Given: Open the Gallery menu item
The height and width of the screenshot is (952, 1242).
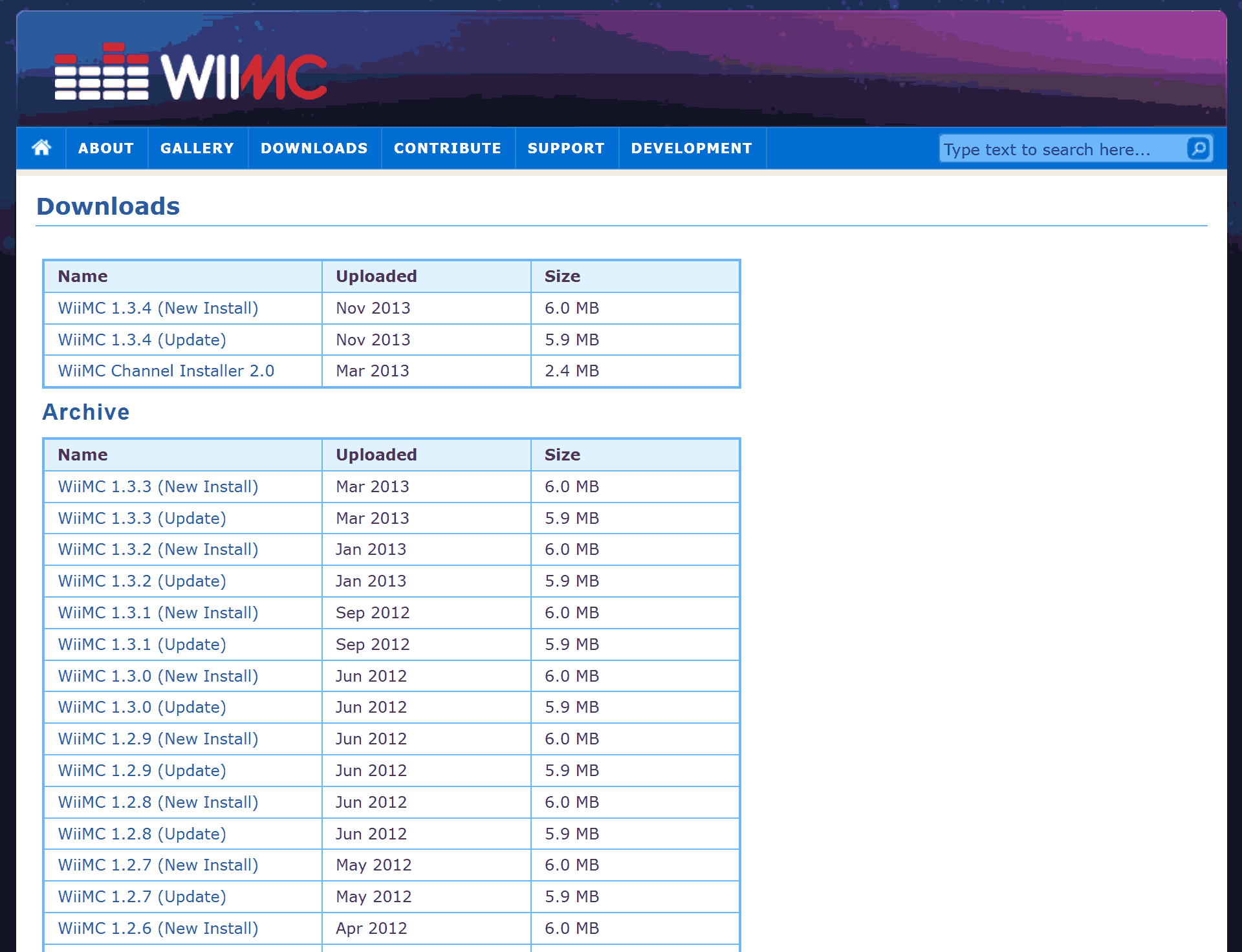Looking at the screenshot, I should [197, 148].
